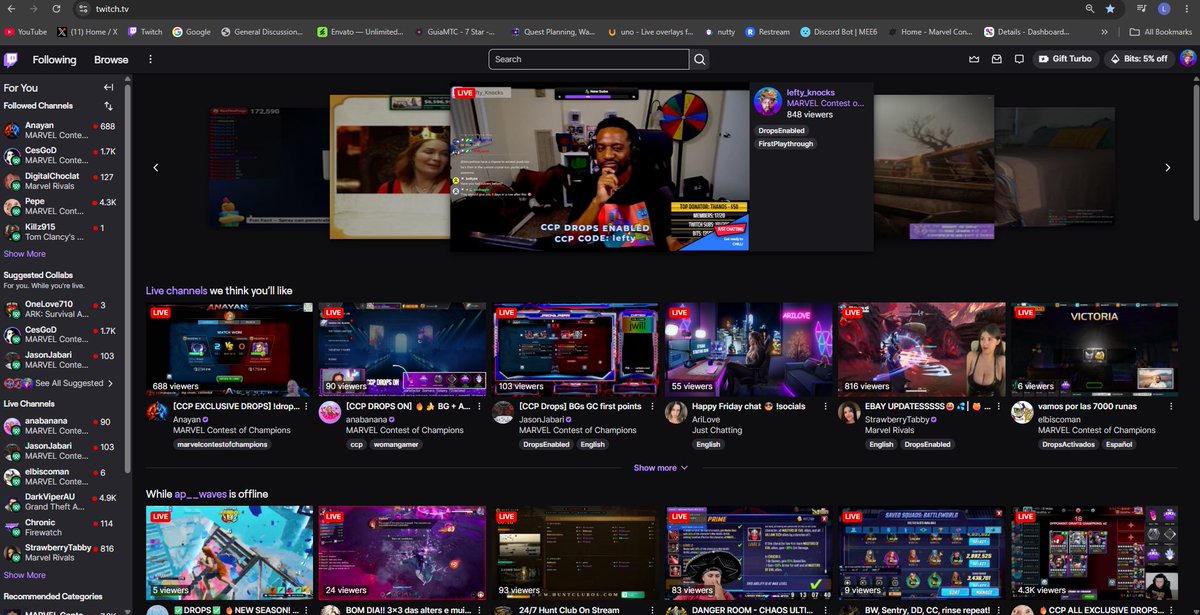Open All Bookmarks folder
Viewport: 1200px width, 615px height.
click(x=1162, y=31)
